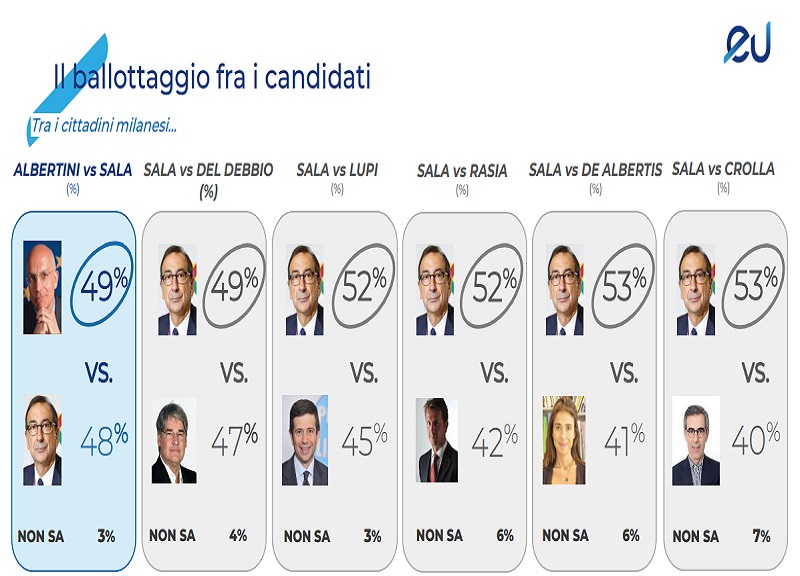
Task: Click the ALBERTINI vs SALA heading
Action: (x=72, y=170)
